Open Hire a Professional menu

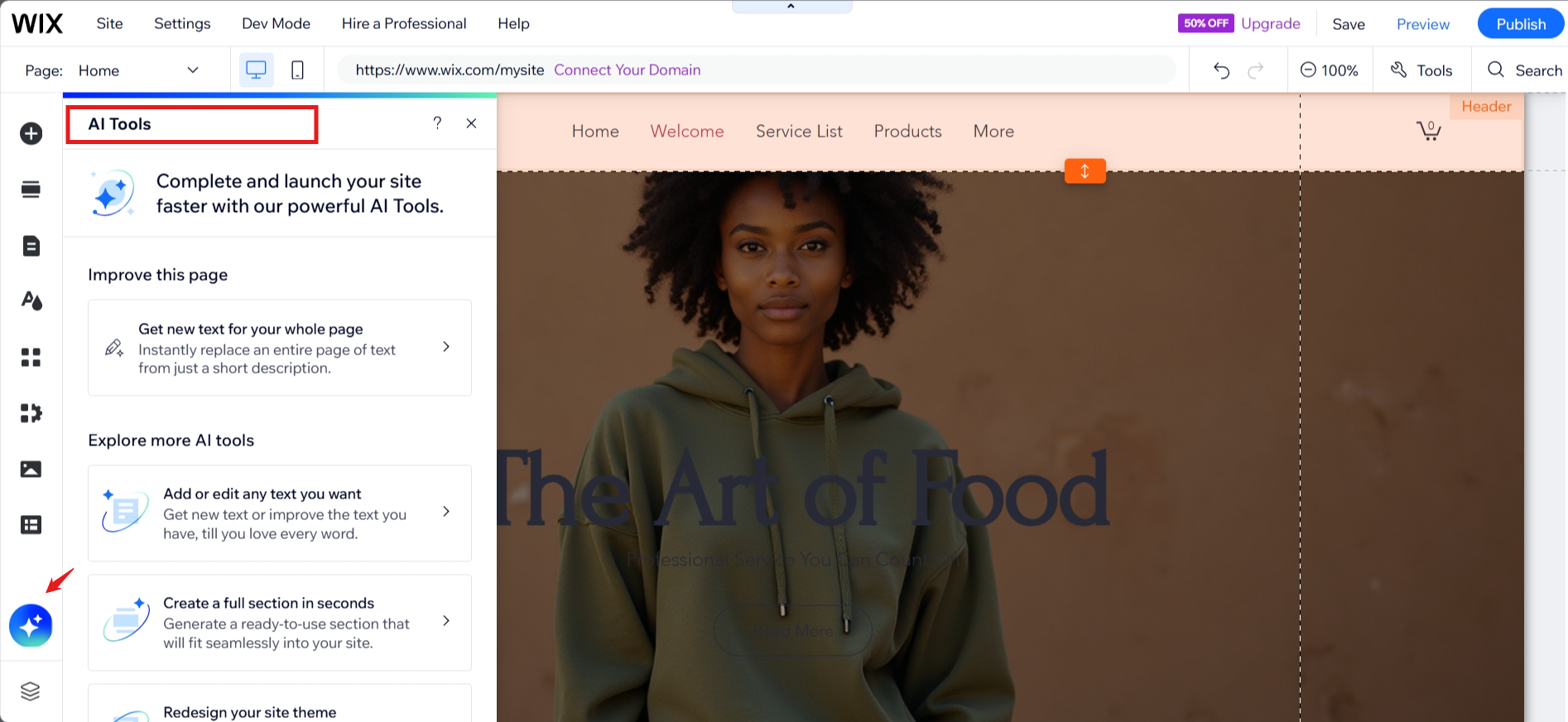point(404,24)
